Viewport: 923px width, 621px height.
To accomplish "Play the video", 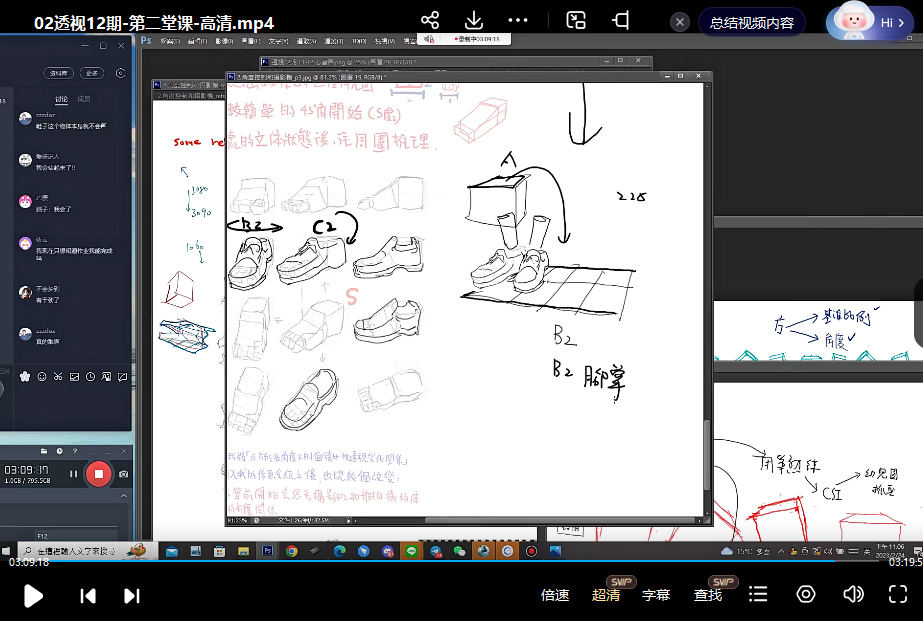I will point(33,595).
